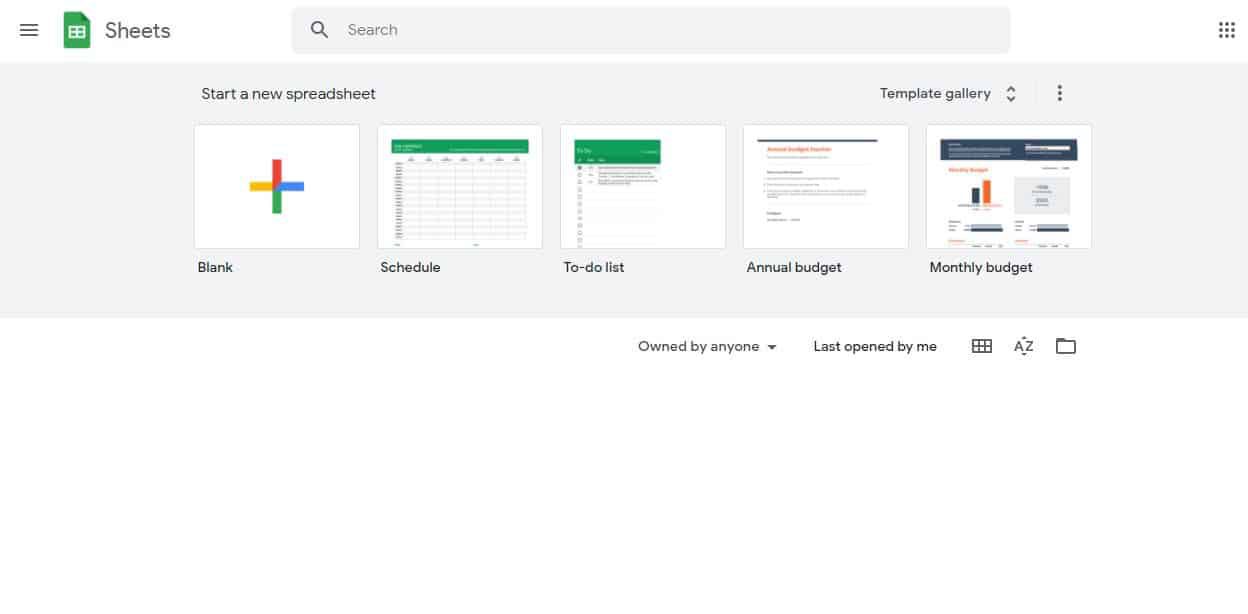Click in the Search field
The height and width of the screenshot is (614, 1248).
651,30
